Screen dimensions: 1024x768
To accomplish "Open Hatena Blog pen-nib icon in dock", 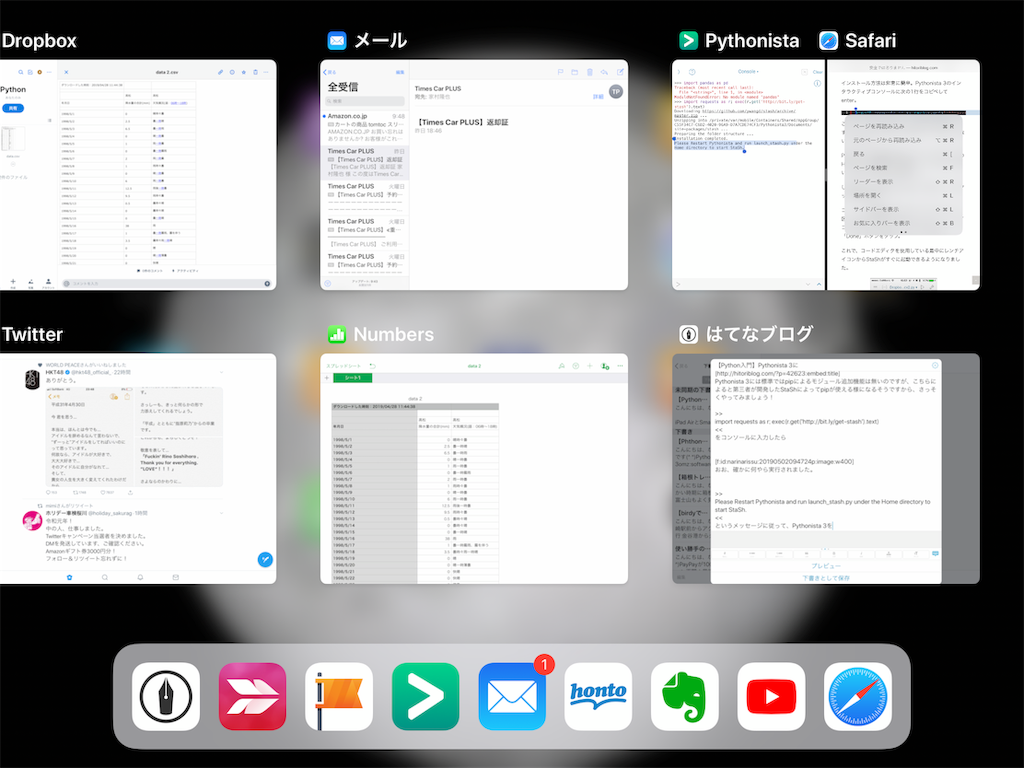I will click(166, 696).
